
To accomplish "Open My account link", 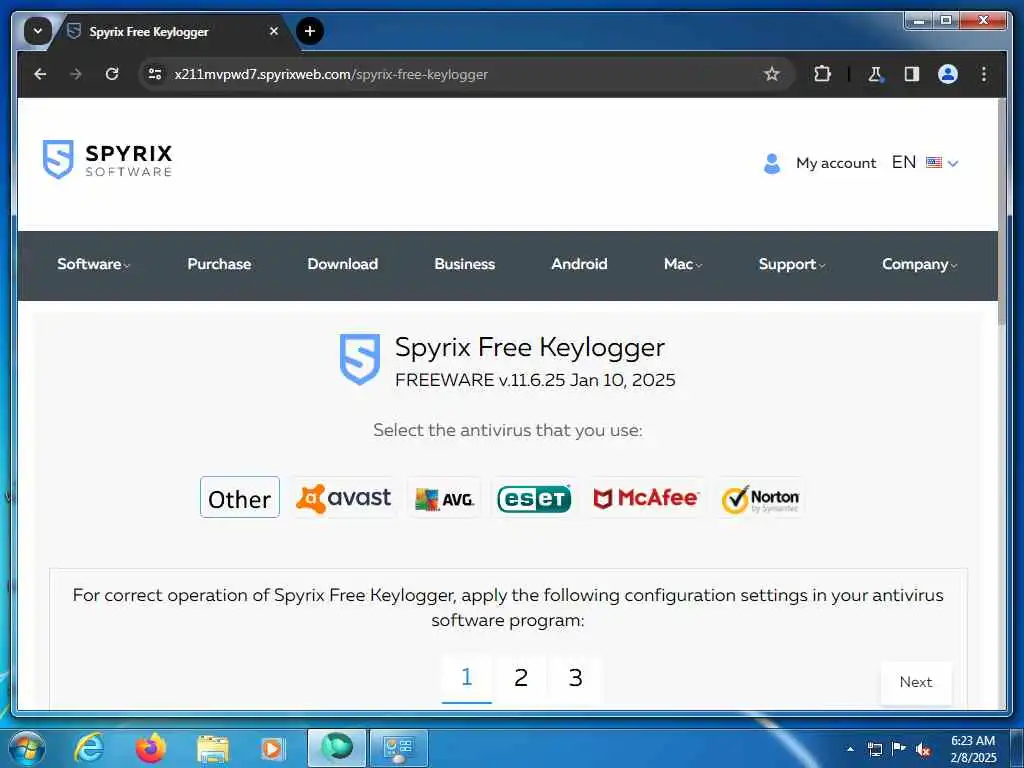I will tap(836, 163).
